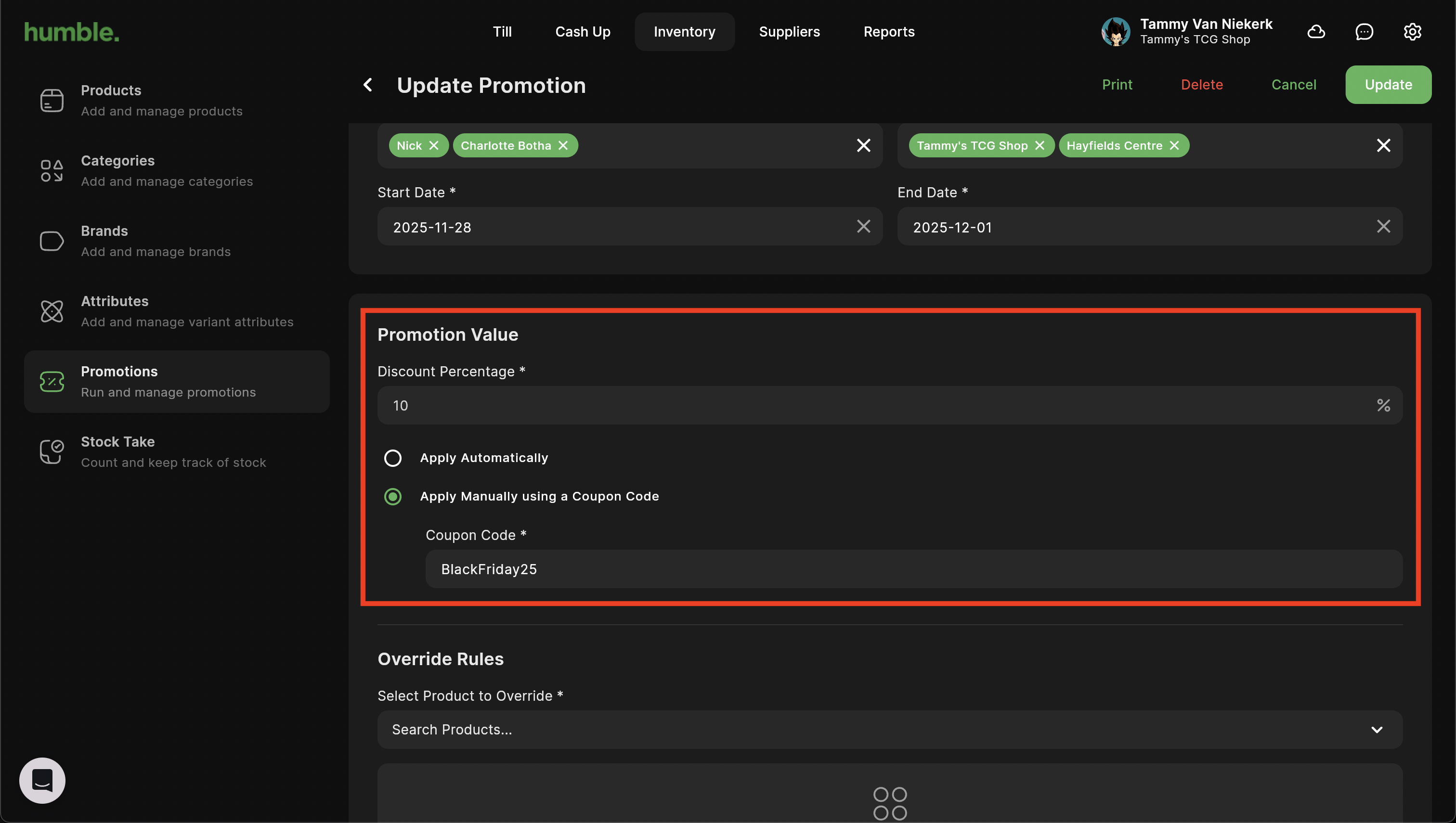
Task: Select Apply Automatically radio option
Action: [x=393, y=458]
